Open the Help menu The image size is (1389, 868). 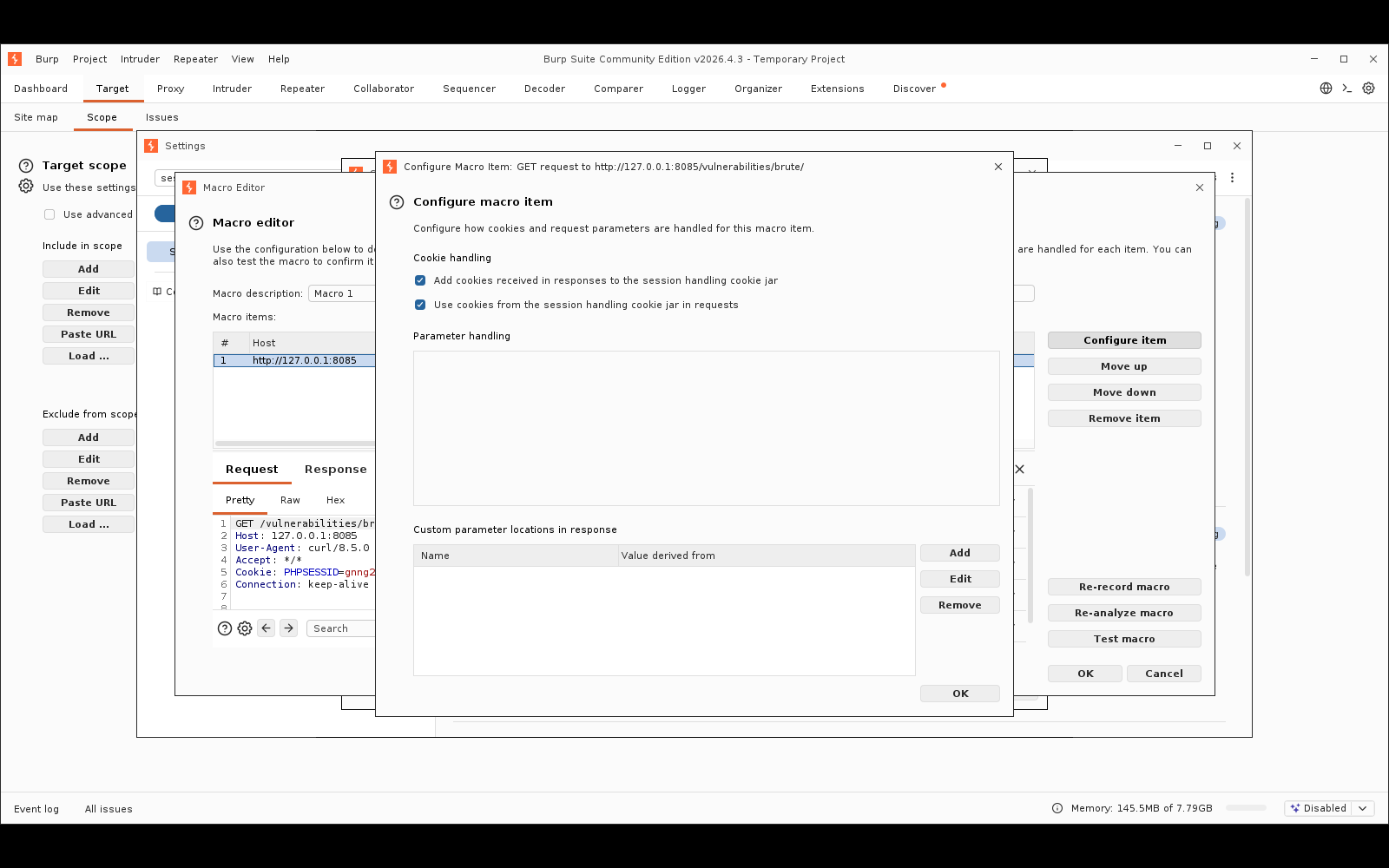pos(279,59)
